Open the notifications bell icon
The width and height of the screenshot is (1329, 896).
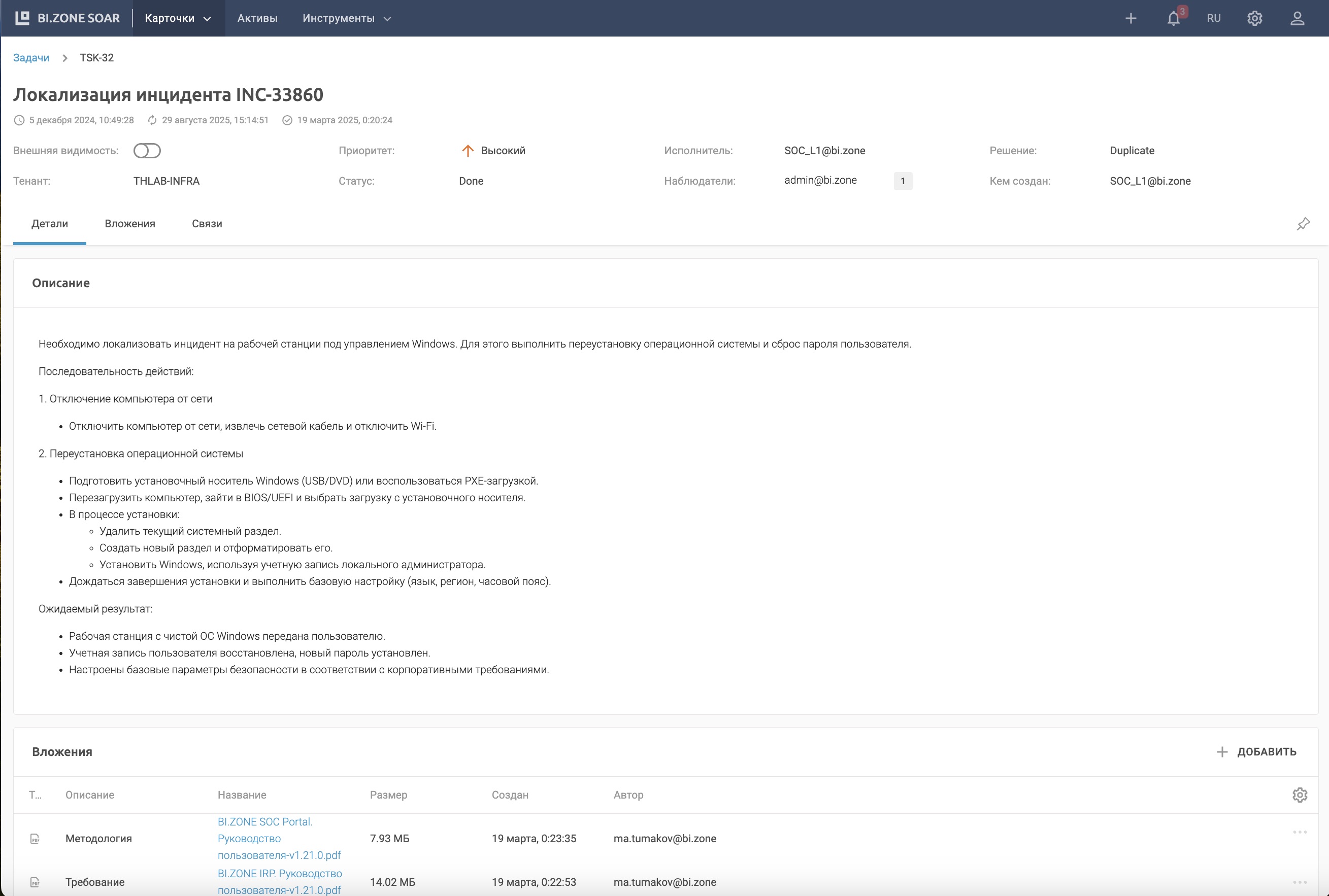pos(1173,18)
